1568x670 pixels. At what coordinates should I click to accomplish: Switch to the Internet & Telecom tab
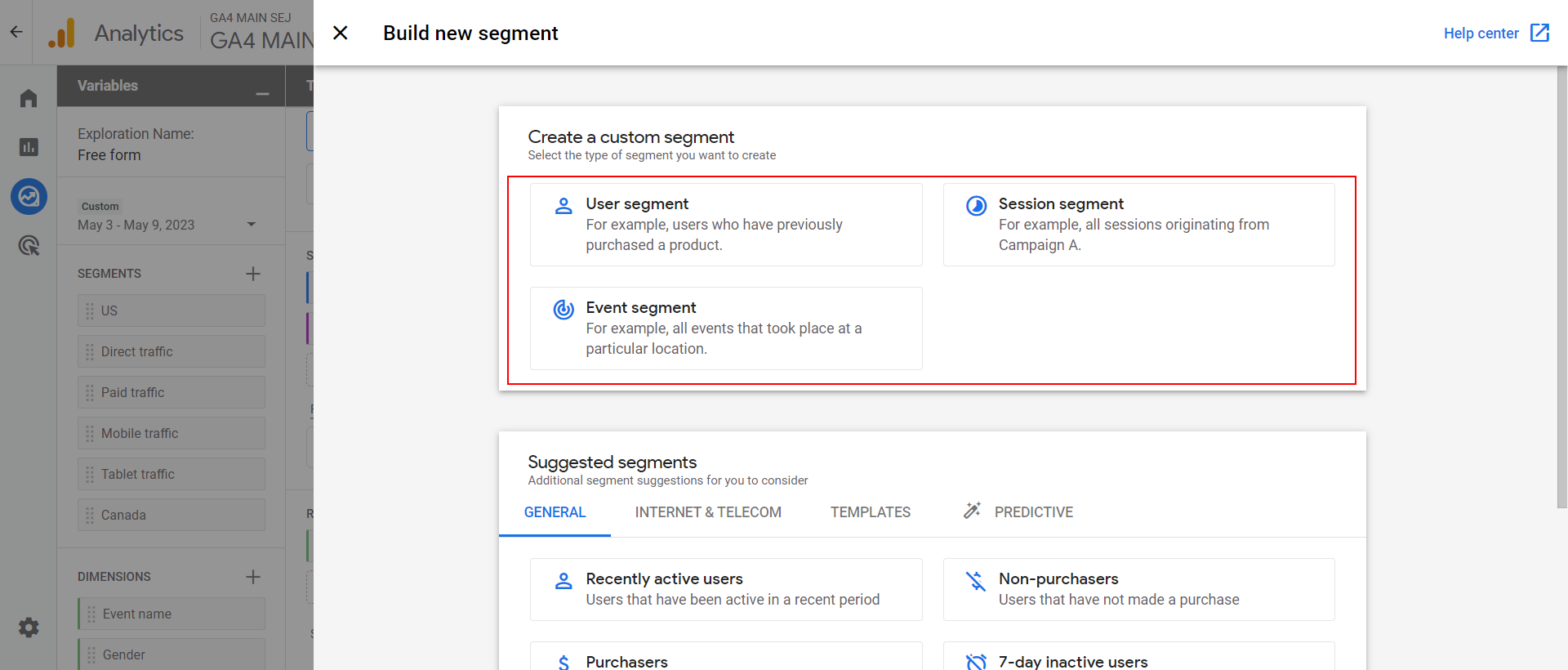click(x=708, y=512)
